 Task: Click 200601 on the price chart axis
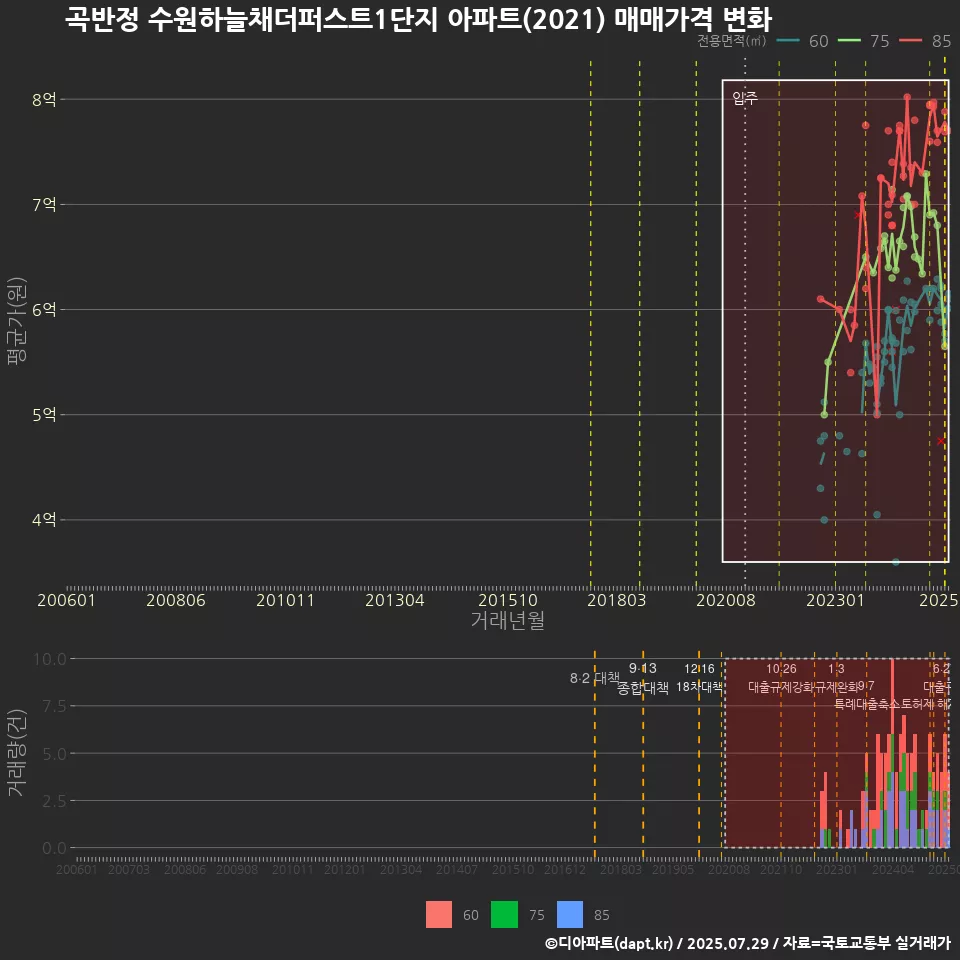click(x=67, y=600)
